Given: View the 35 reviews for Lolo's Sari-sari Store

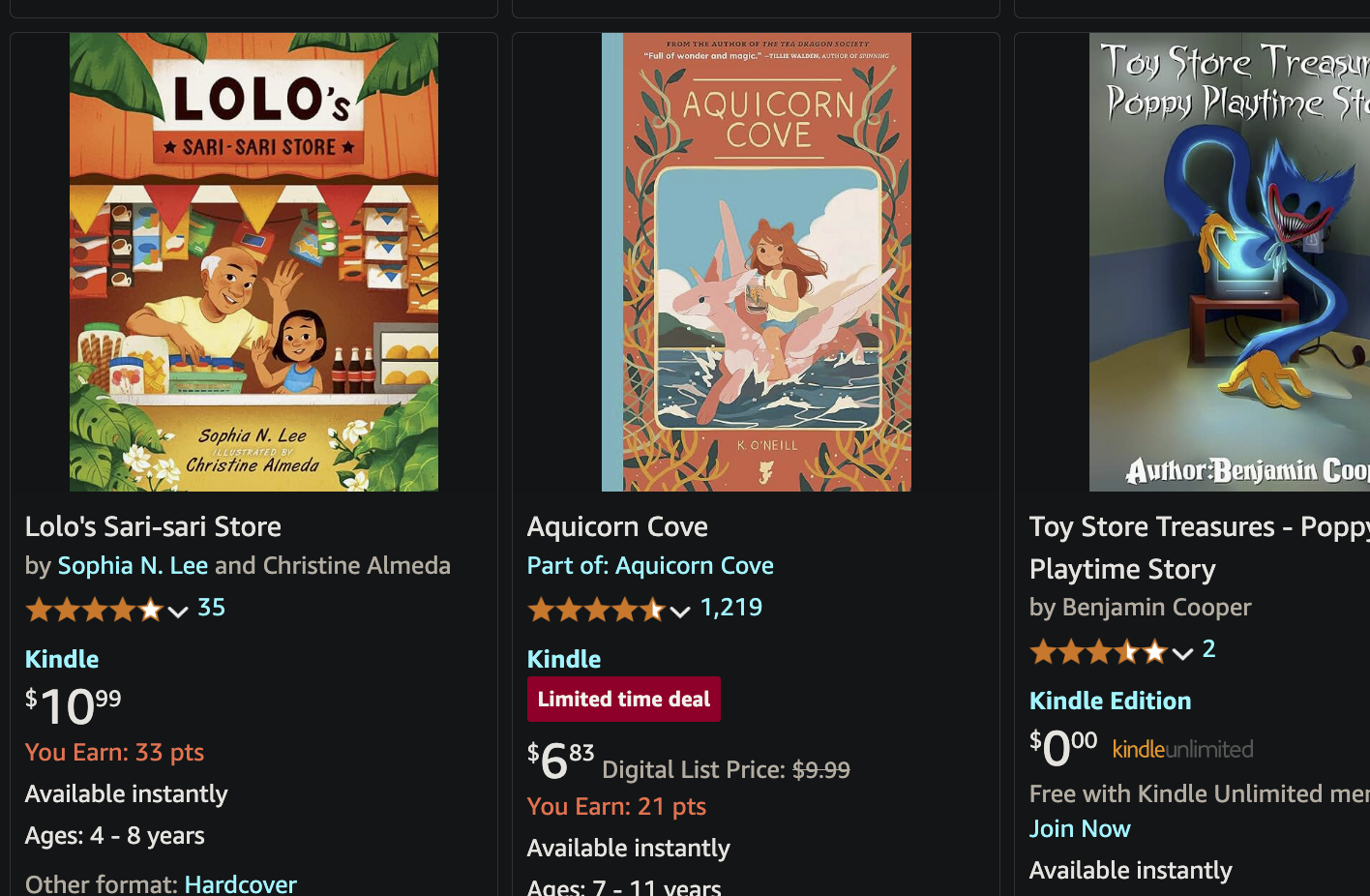Looking at the screenshot, I should (211, 608).
